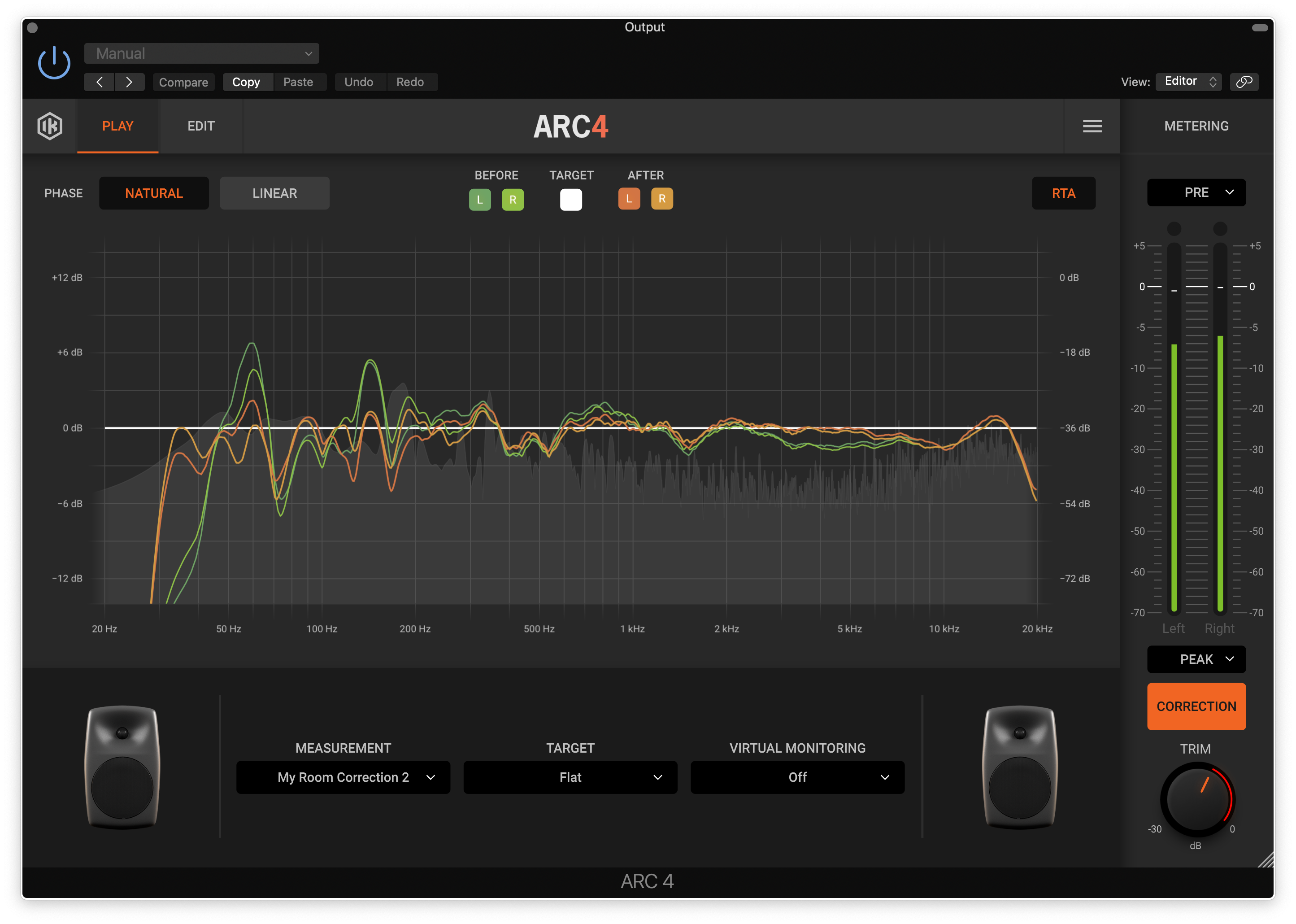This screenshot has width=1296, height=924.
Task: Switch to the PLAY tab
Action: pyautogui.click(x=117, y=126)
